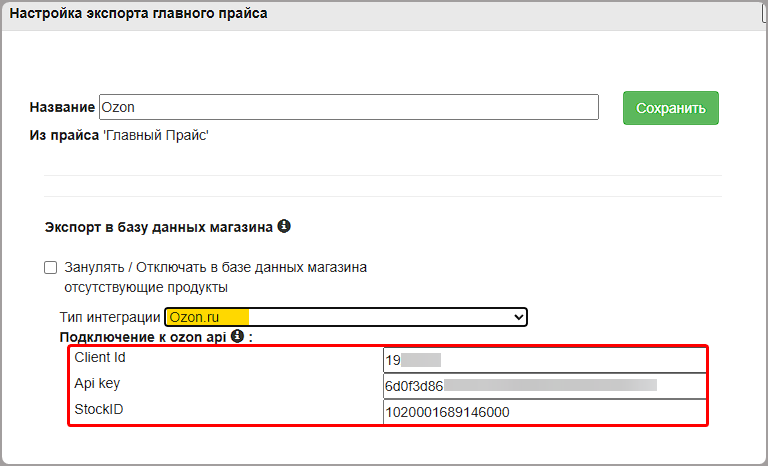The image size is (768, 466).
Task: Click info icon beside Подключение к ozon api
Action: point(237,336)
